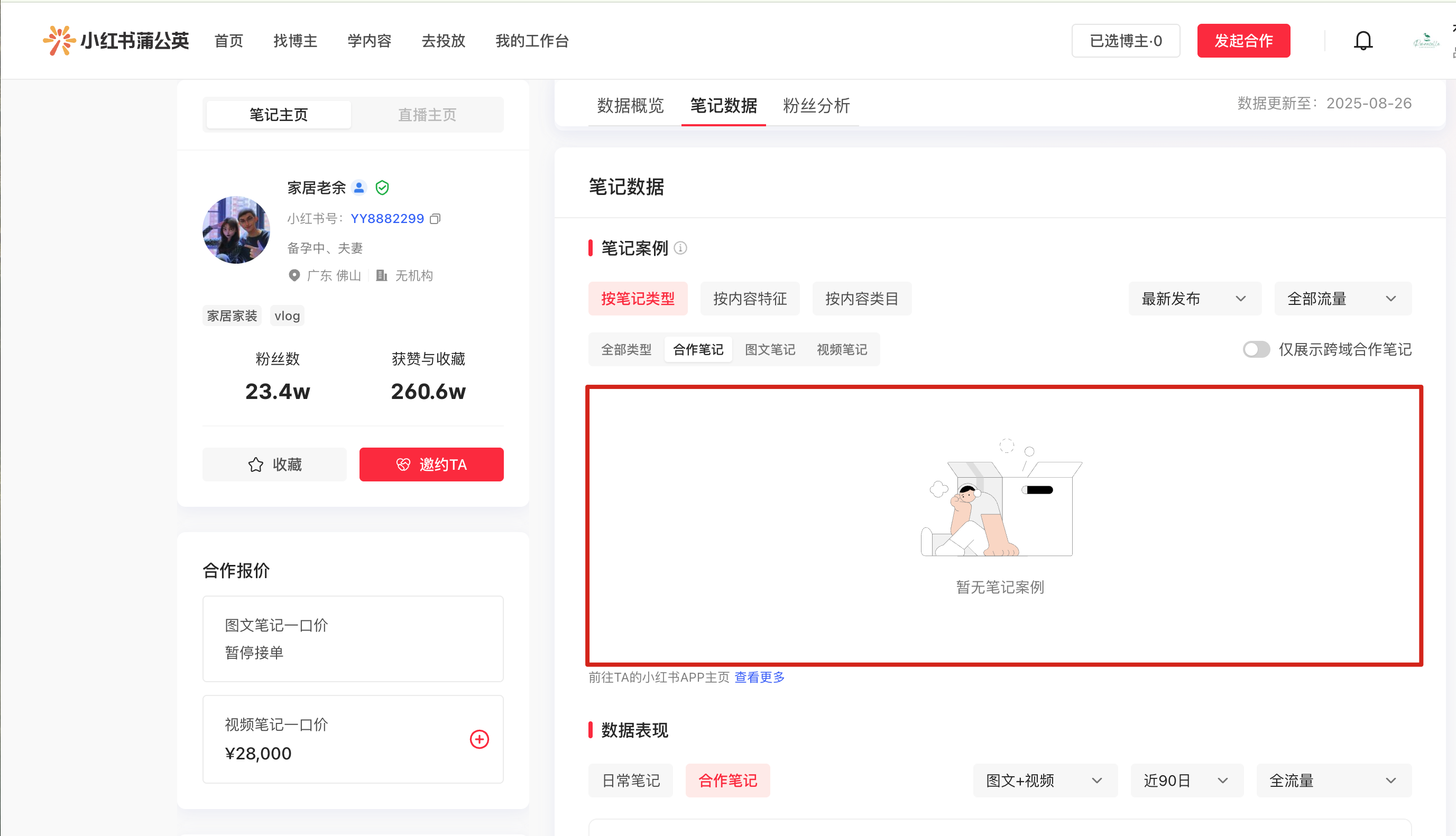
Task: Click the 图文笔记一口价 card
Action: [x=353, y=638]
